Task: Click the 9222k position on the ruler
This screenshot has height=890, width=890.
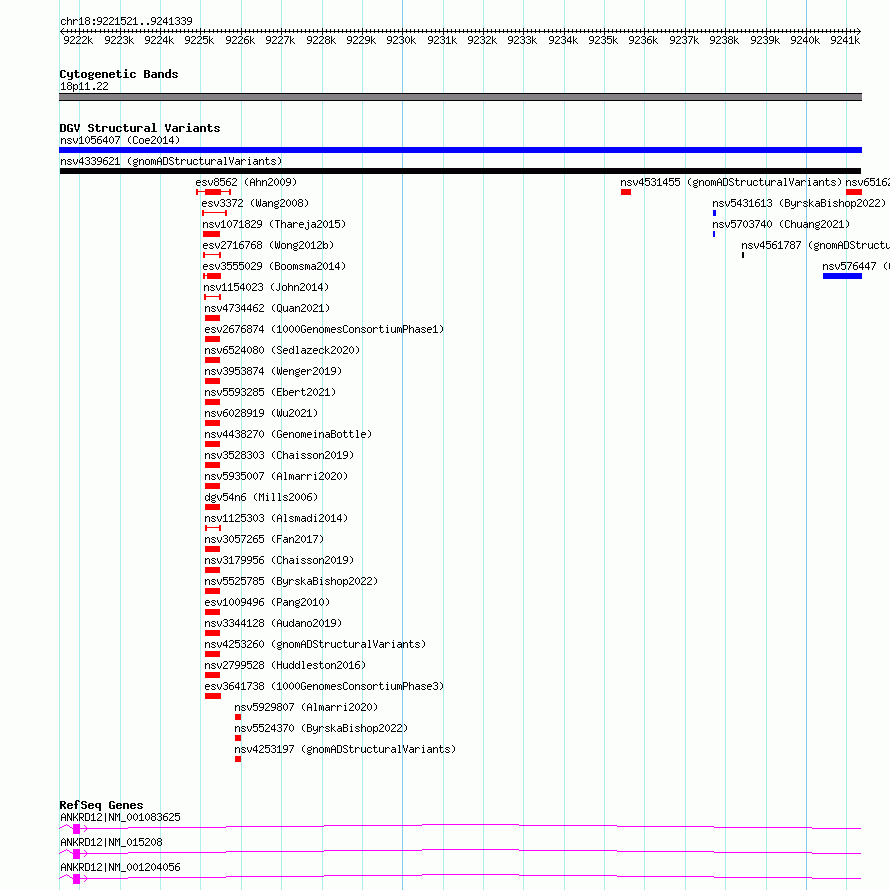Action: click(x=78, y=40)
